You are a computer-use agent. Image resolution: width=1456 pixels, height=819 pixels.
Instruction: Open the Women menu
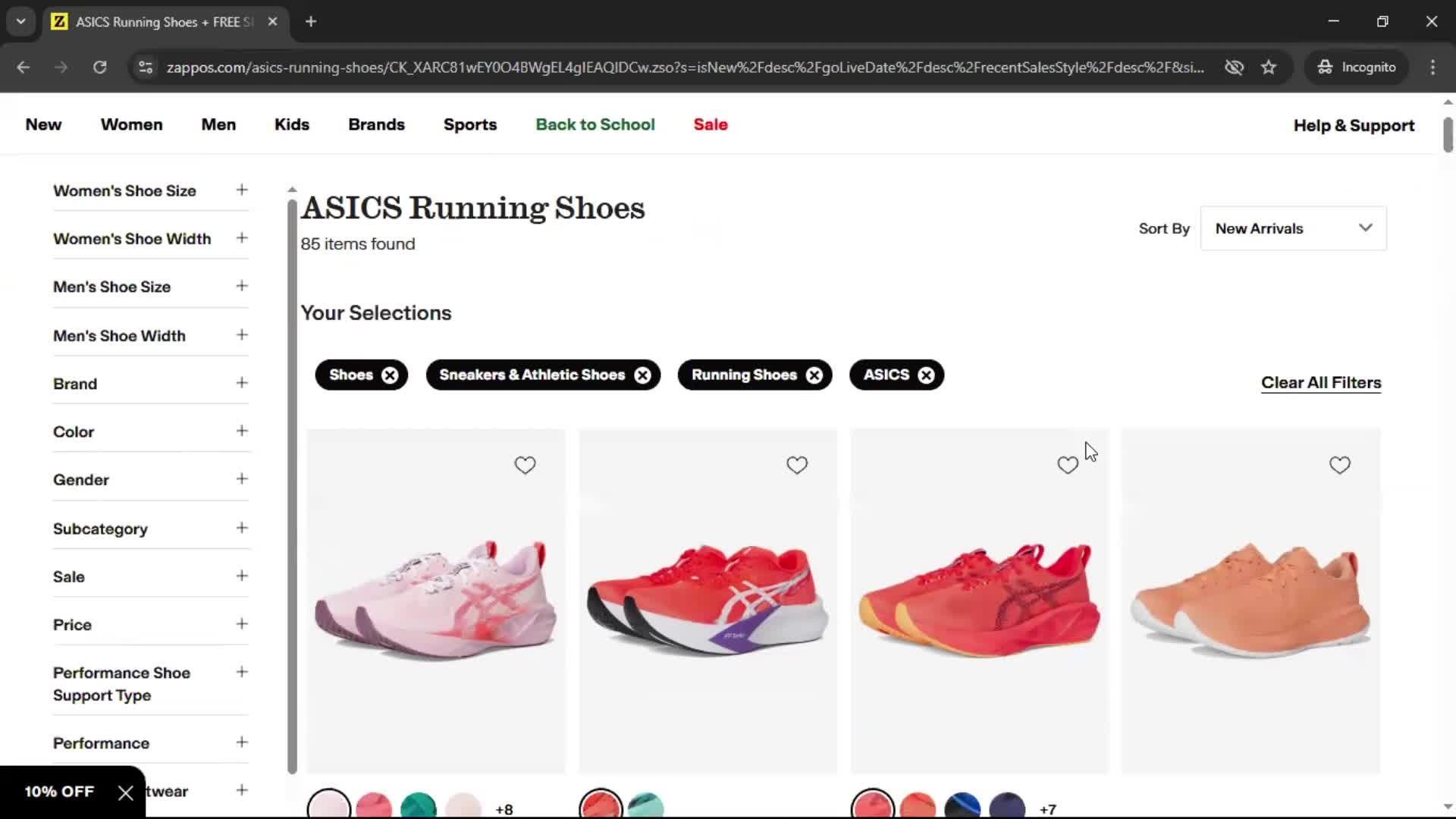click(131, 124)
